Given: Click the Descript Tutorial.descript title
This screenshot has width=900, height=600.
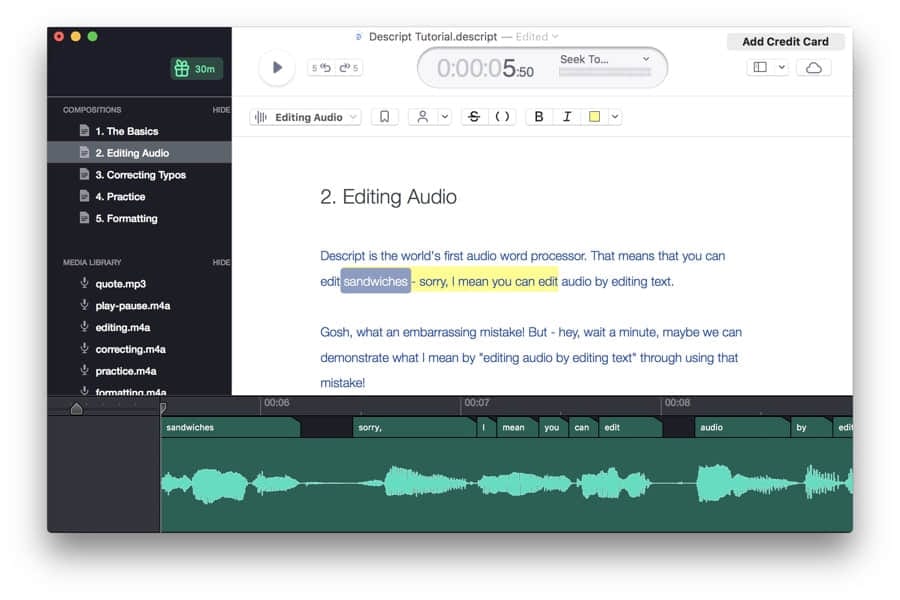Looking at the screenshot, I should click(x=433, y=37).
